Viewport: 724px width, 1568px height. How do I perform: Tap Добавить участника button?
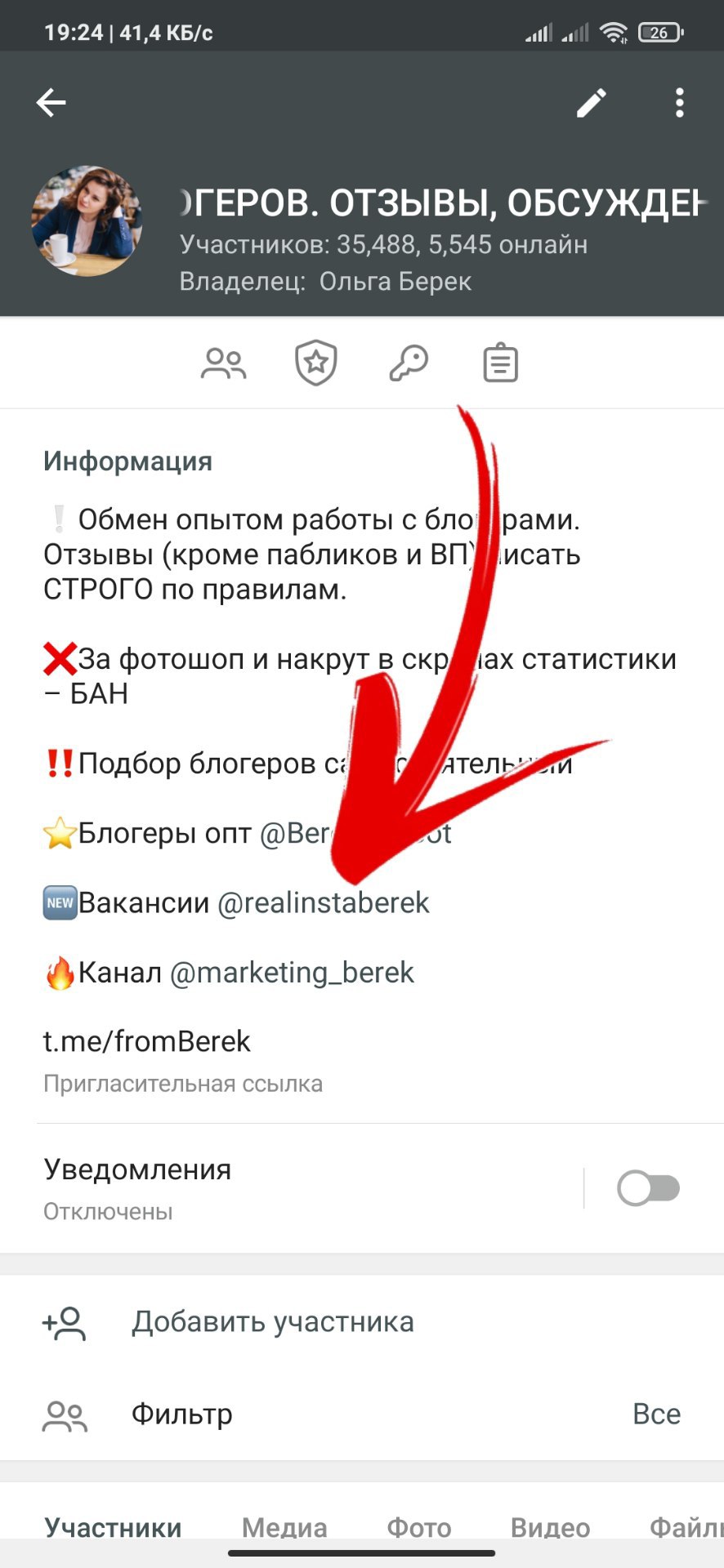pos(273,1322)
